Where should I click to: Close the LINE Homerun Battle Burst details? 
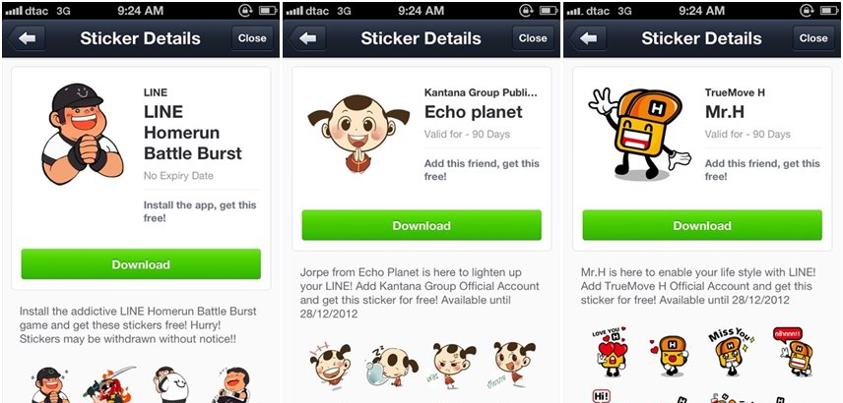(x=252, y=38)
